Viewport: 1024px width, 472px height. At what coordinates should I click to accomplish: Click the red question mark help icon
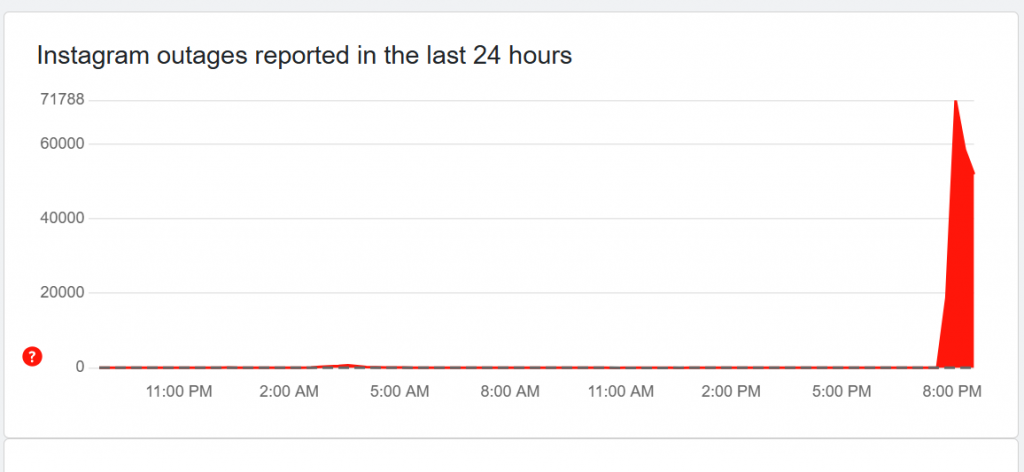click(x=32, y=356)
